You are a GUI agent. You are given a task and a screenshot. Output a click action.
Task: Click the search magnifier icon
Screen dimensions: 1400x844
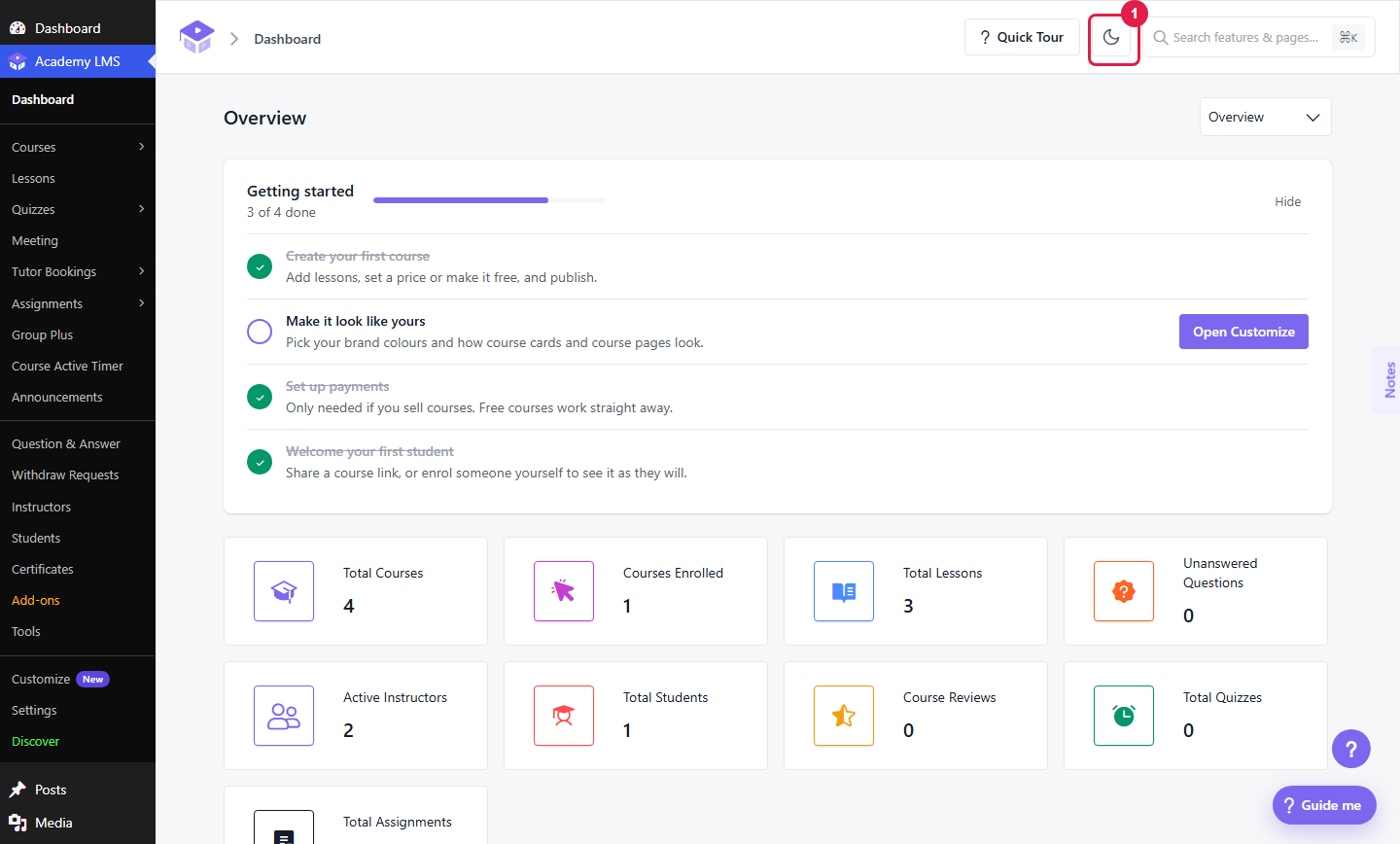(1160, 38)
